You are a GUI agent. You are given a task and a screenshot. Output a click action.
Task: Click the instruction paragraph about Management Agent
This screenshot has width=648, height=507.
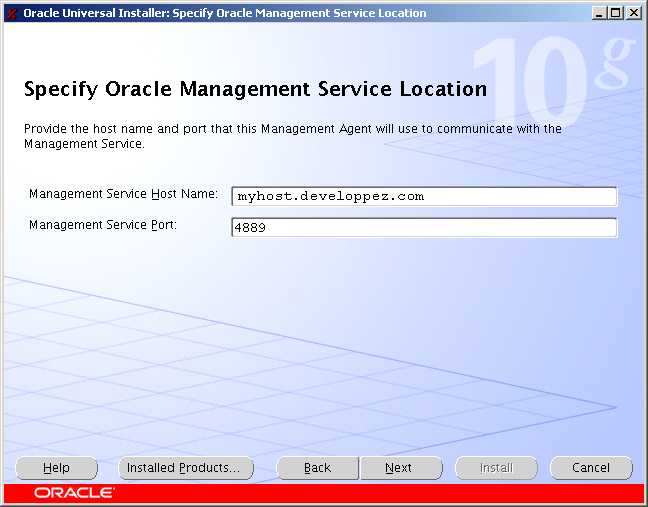click(x=292, y=136)
